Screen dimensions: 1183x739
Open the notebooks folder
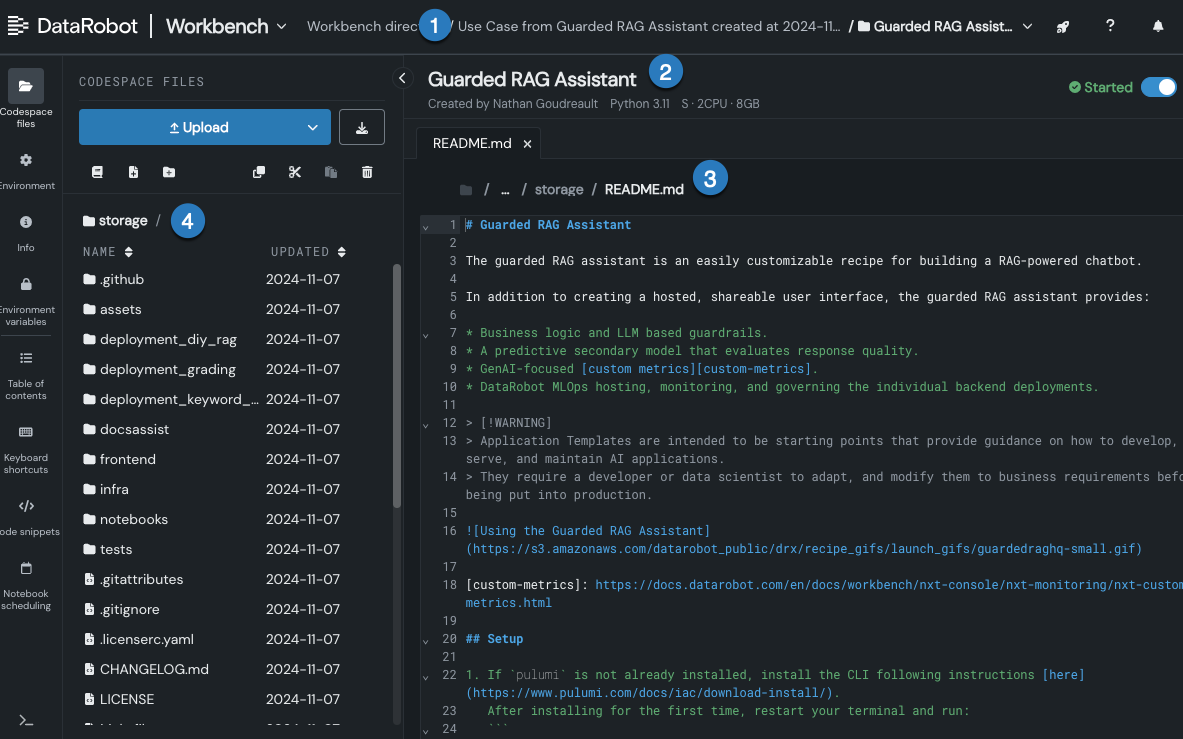tap(134, 519)
